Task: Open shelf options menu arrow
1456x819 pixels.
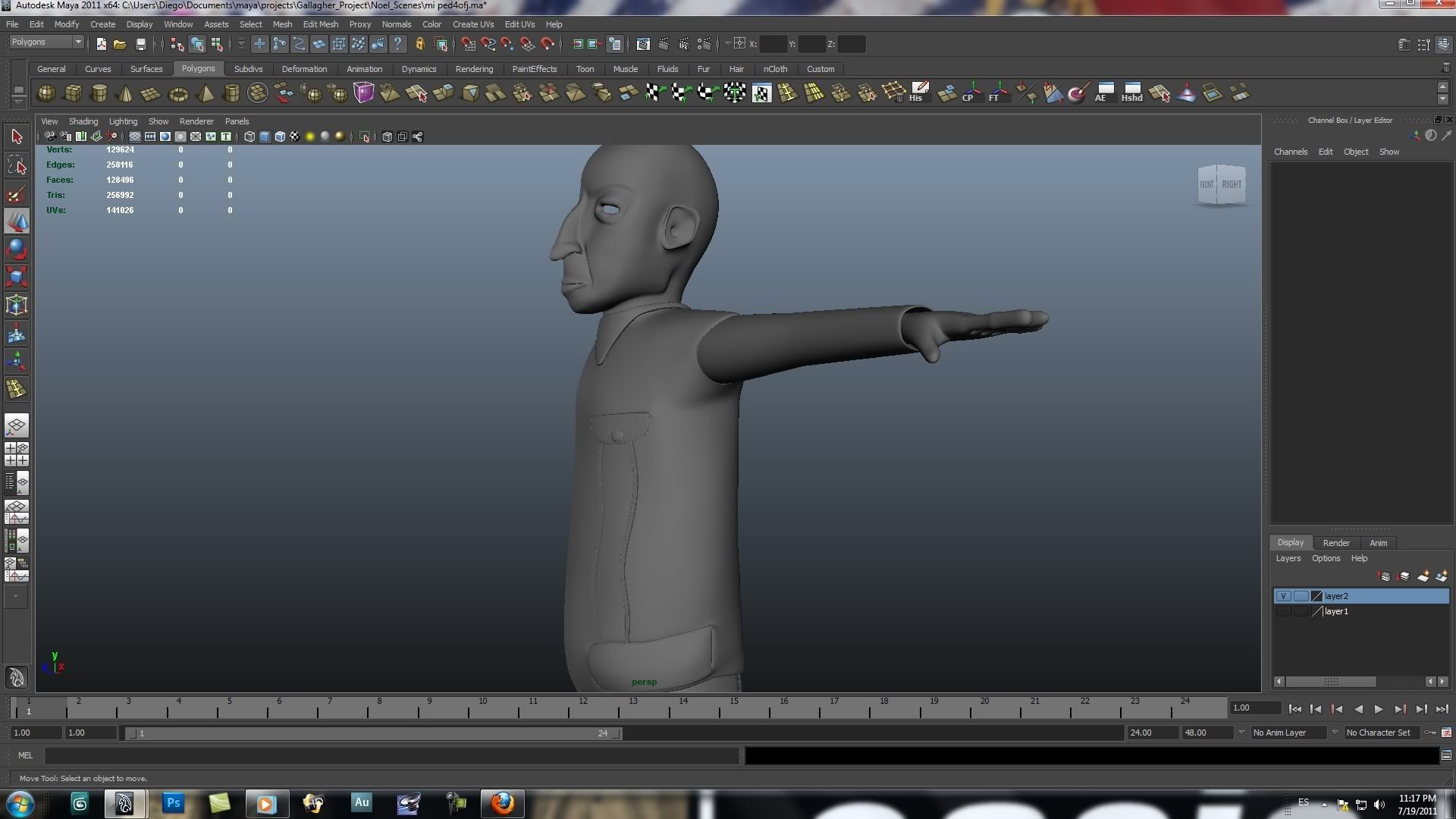Action: click(x=18, y=102)
